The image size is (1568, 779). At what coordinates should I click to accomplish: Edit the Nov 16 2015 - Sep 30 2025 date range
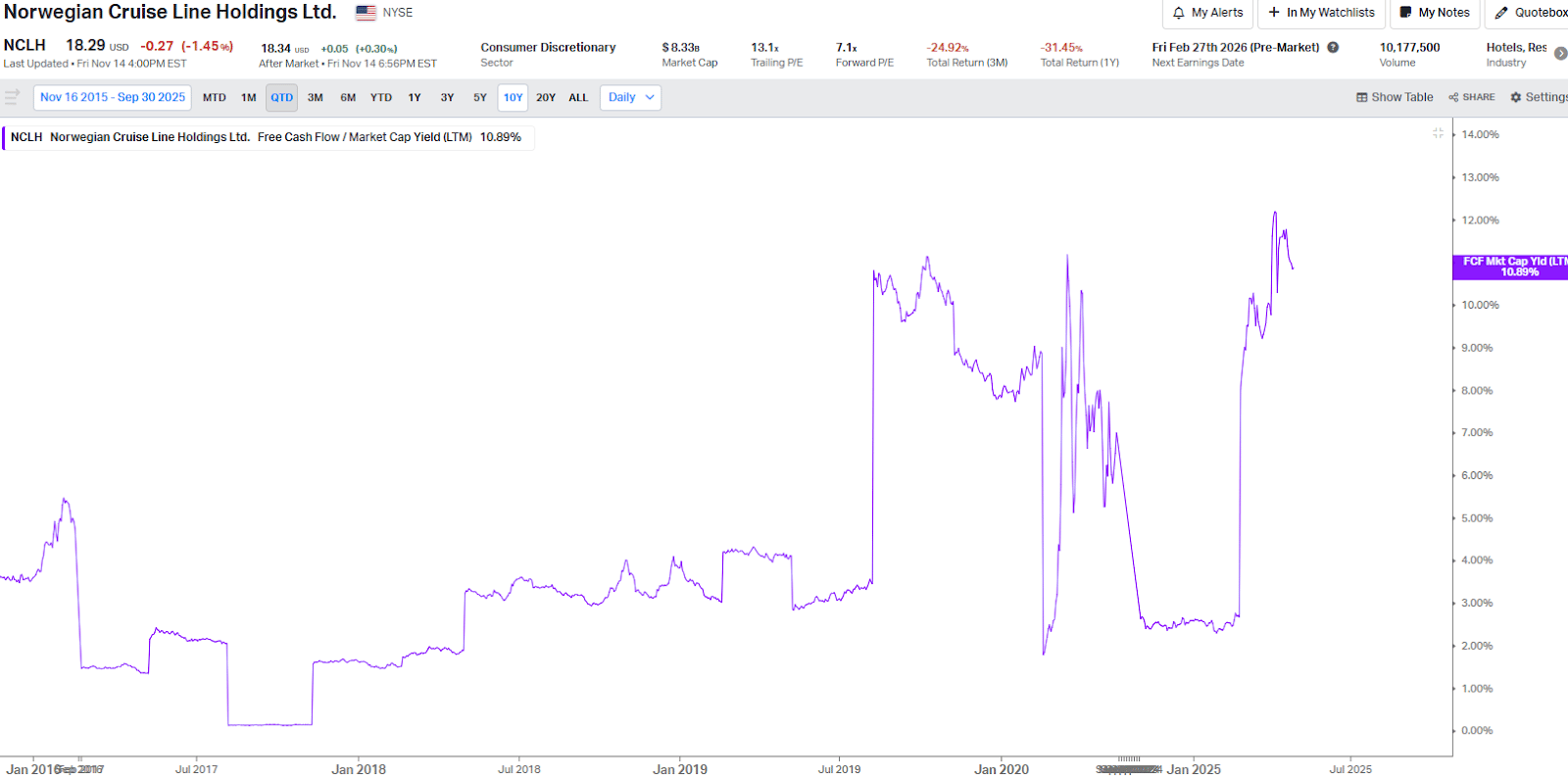pos(113,97)
